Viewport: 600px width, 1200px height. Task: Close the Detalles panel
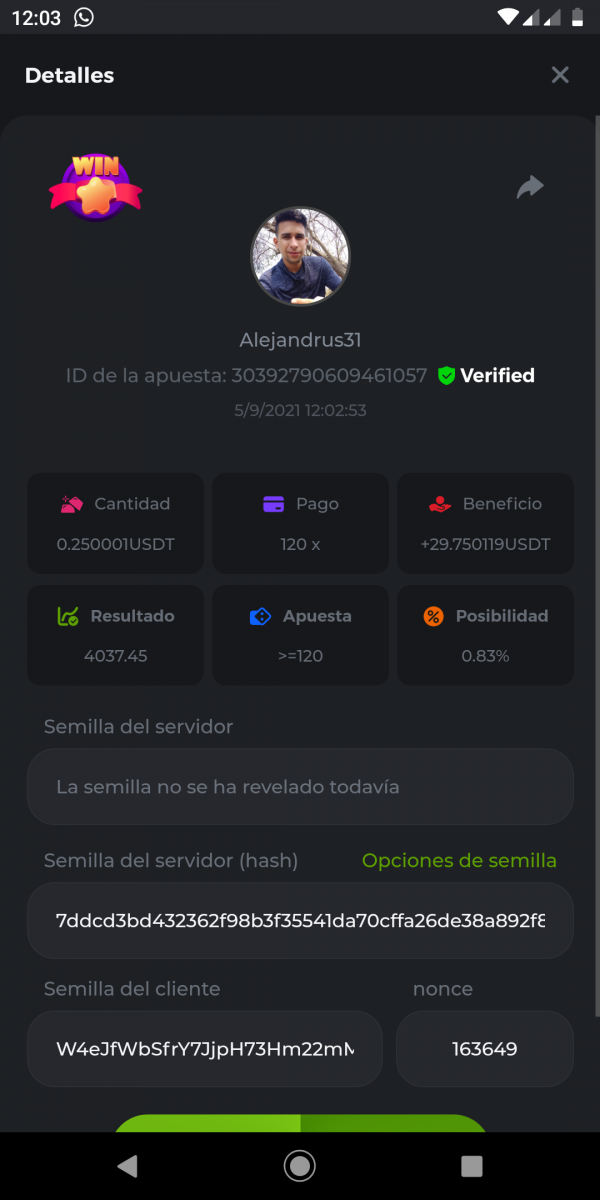pyautogui.click(x=560, y=75)
